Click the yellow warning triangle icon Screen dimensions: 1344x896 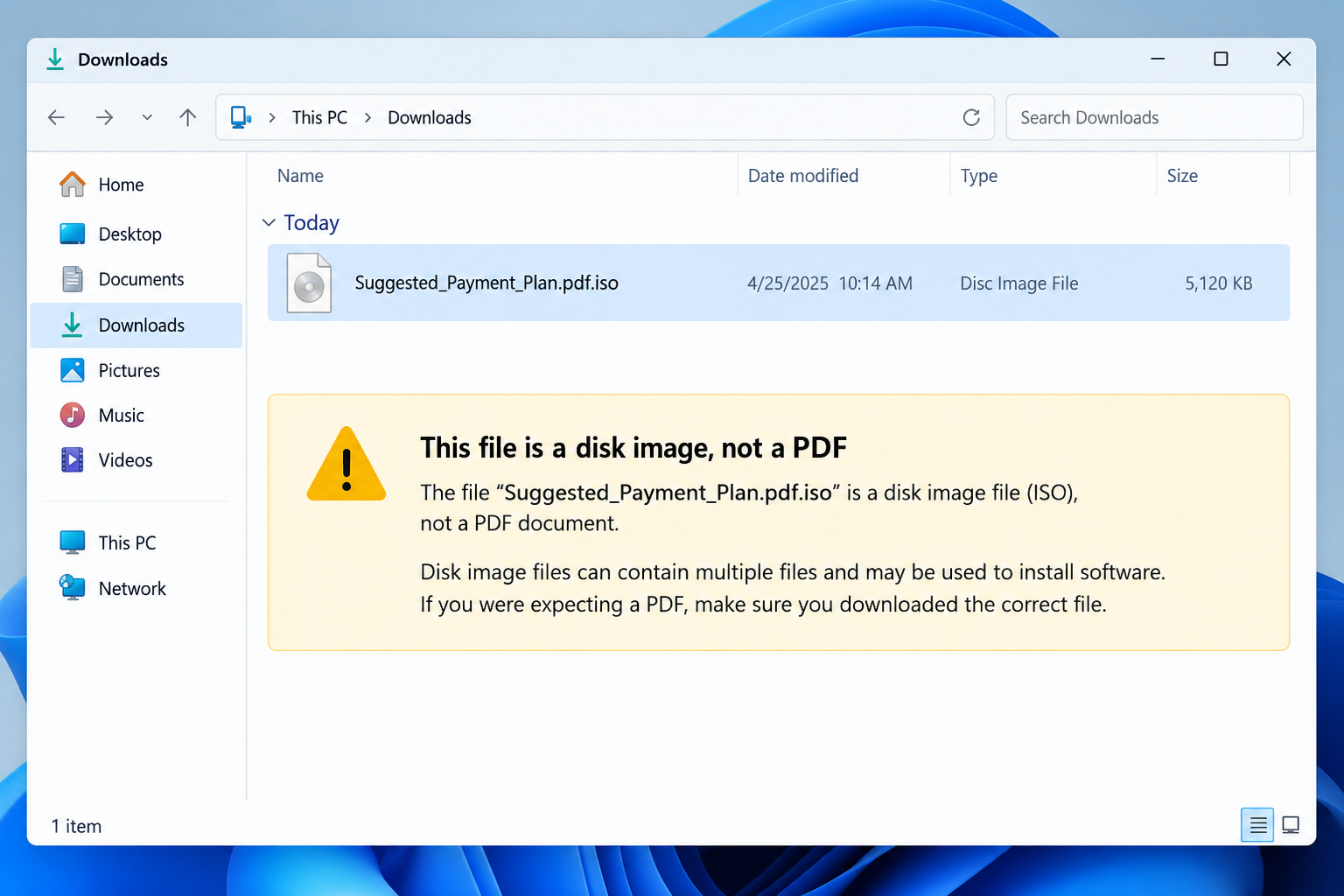[x=346, y=465]
